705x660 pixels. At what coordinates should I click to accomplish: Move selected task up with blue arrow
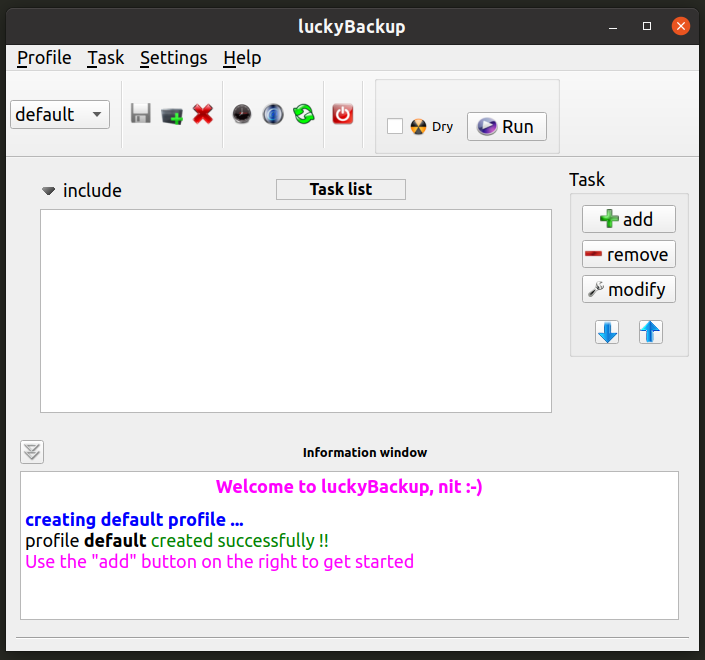click(x=651, y=332)
